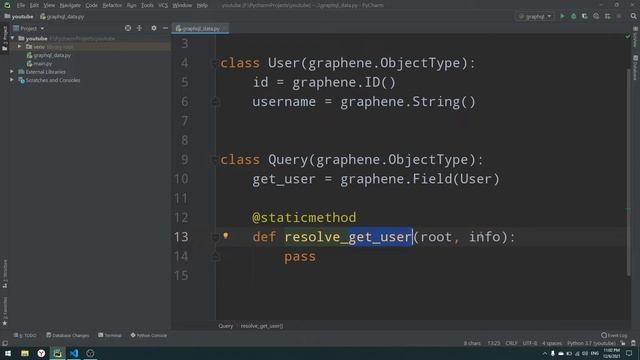
Task: Run the graphql configuration with green play icon
Action: click(562, 16)
